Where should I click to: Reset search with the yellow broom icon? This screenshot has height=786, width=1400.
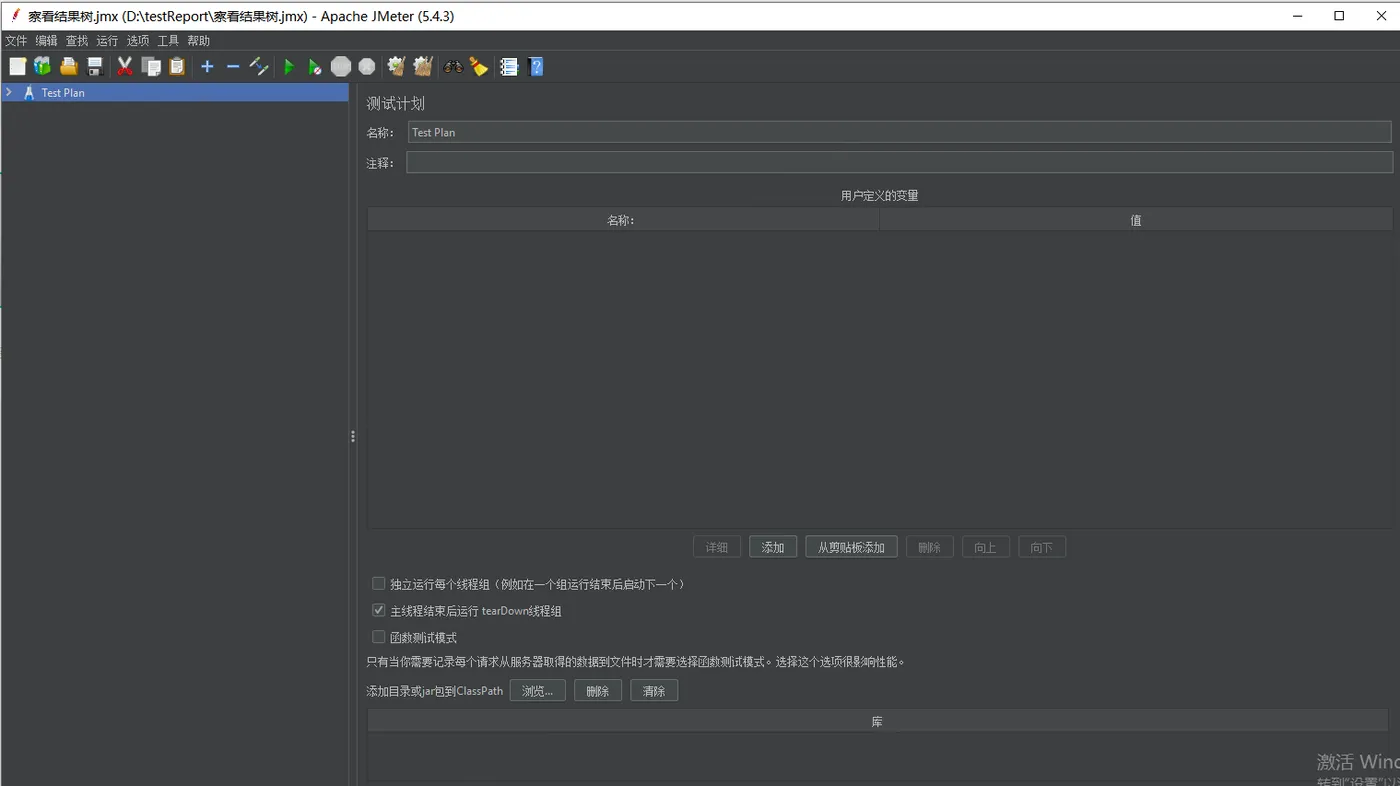click(479, 67)
